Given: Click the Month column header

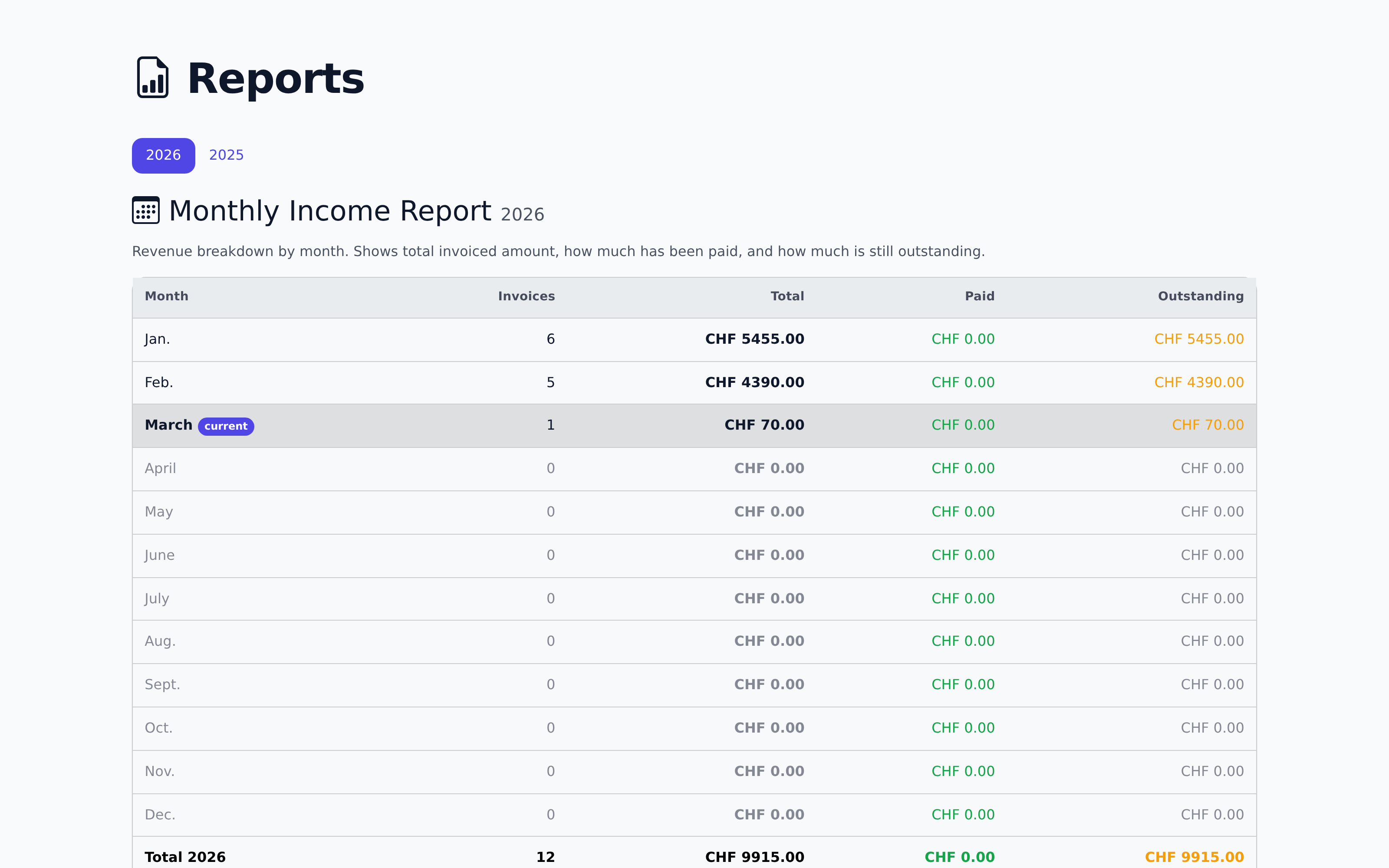Looking at the screenshot, I should click(x=166, y=296).
